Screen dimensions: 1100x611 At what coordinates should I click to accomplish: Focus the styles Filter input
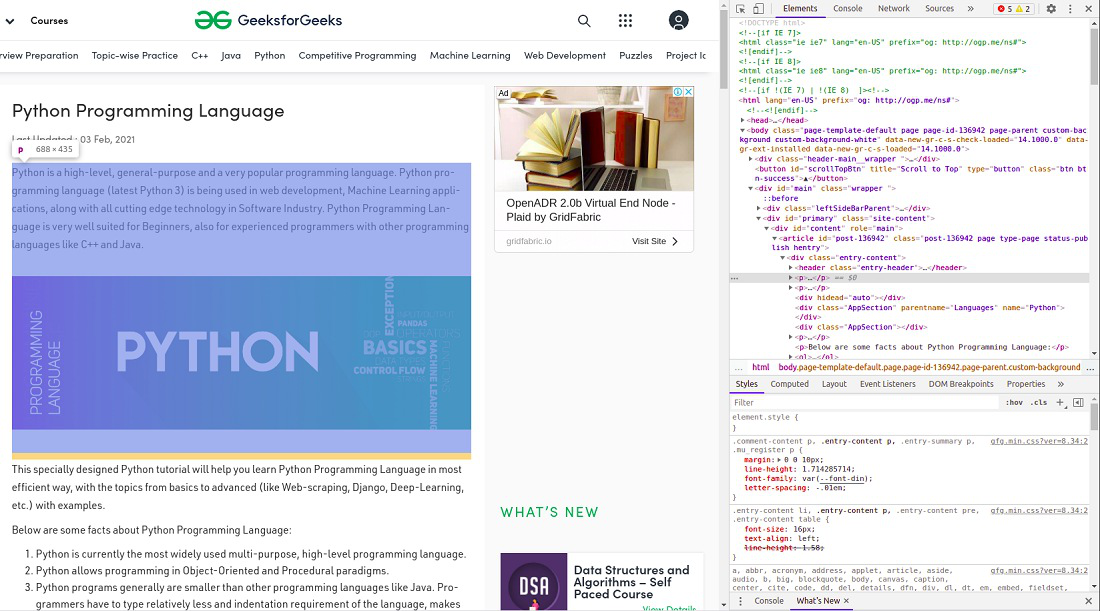click(864, 403)
